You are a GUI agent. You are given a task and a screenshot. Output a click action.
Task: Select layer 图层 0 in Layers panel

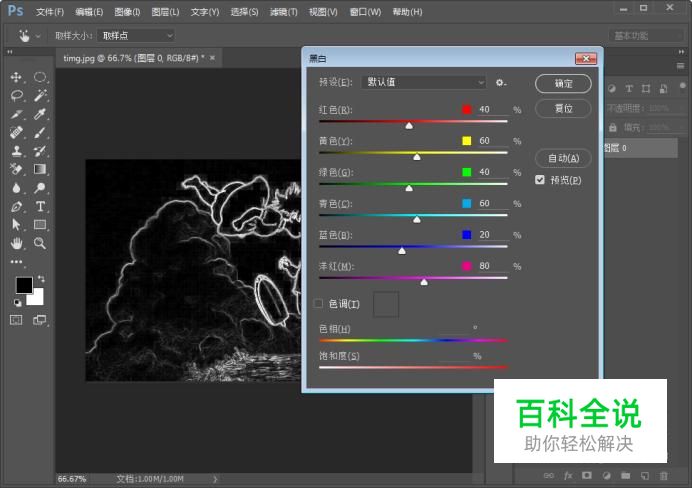click(x=640, y=148)
